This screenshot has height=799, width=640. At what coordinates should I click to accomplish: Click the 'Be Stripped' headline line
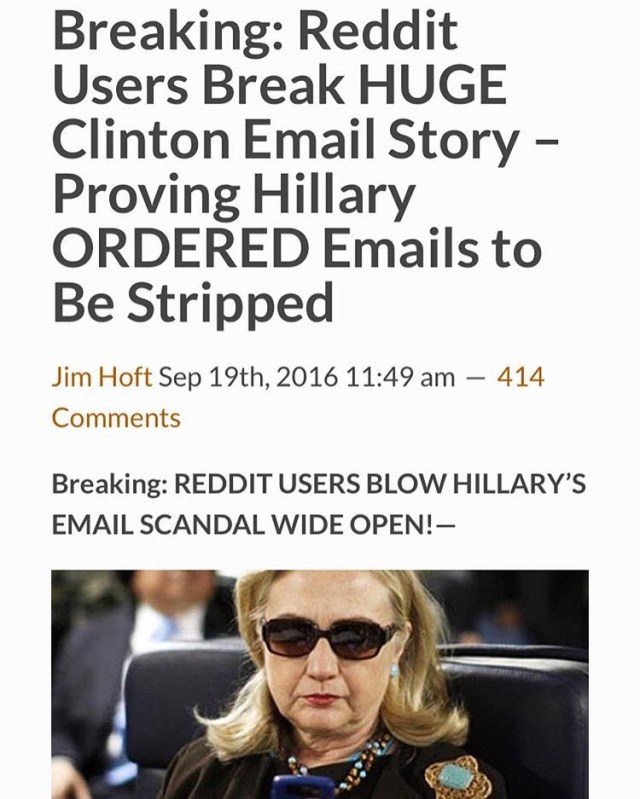point(193,302)
